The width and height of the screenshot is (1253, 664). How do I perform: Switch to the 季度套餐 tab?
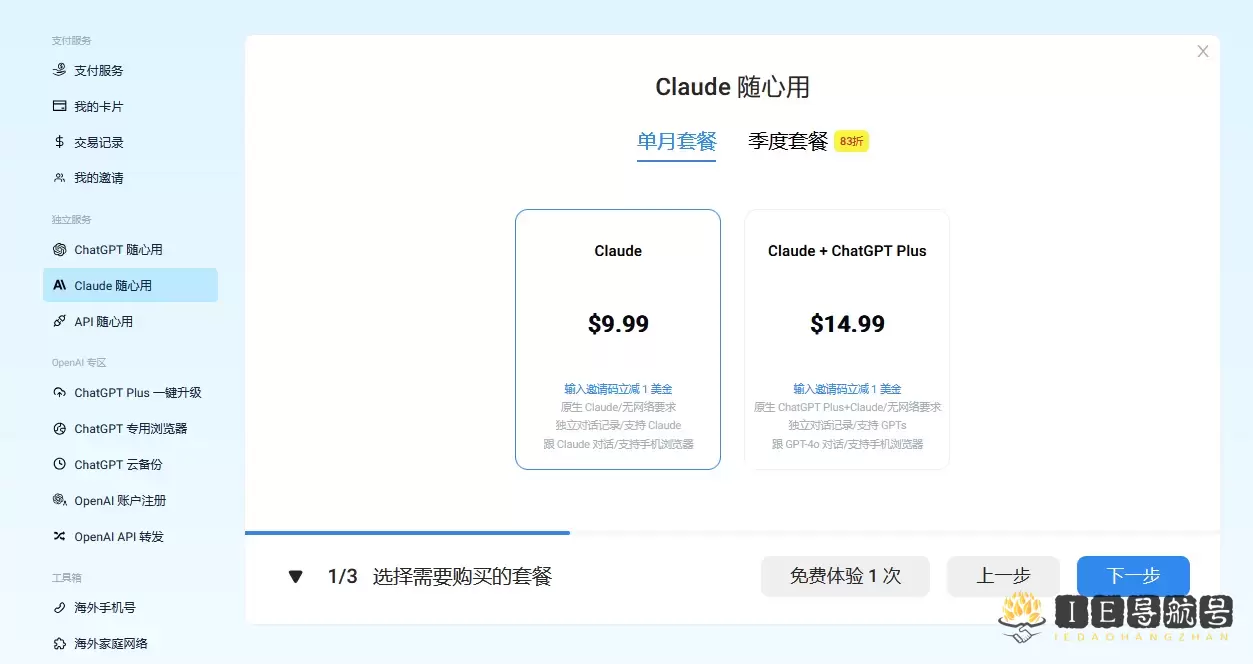[x=788, y=141]
